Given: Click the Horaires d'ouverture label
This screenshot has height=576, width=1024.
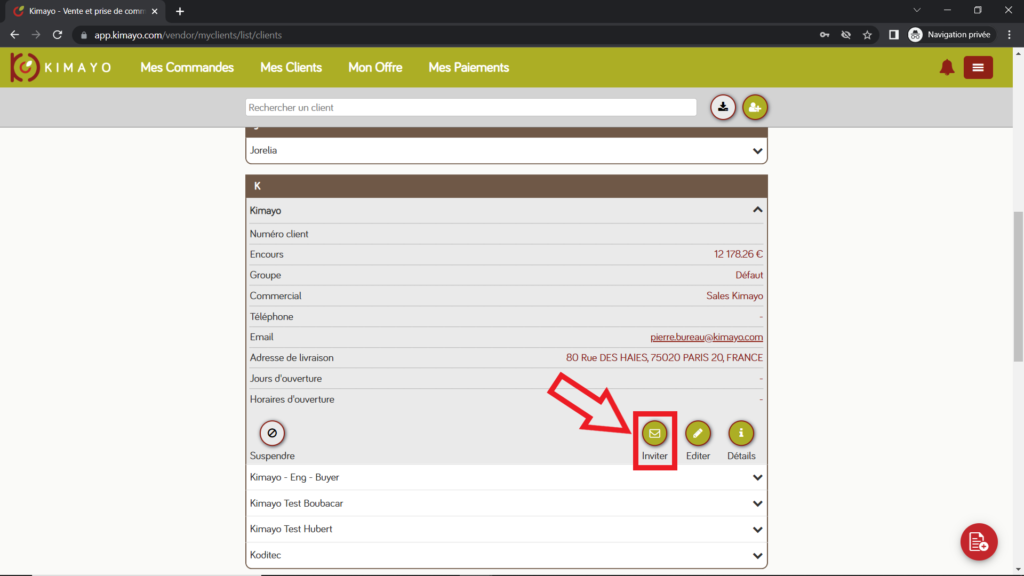Looking at the screenshot, I should [x=292, y=400].
